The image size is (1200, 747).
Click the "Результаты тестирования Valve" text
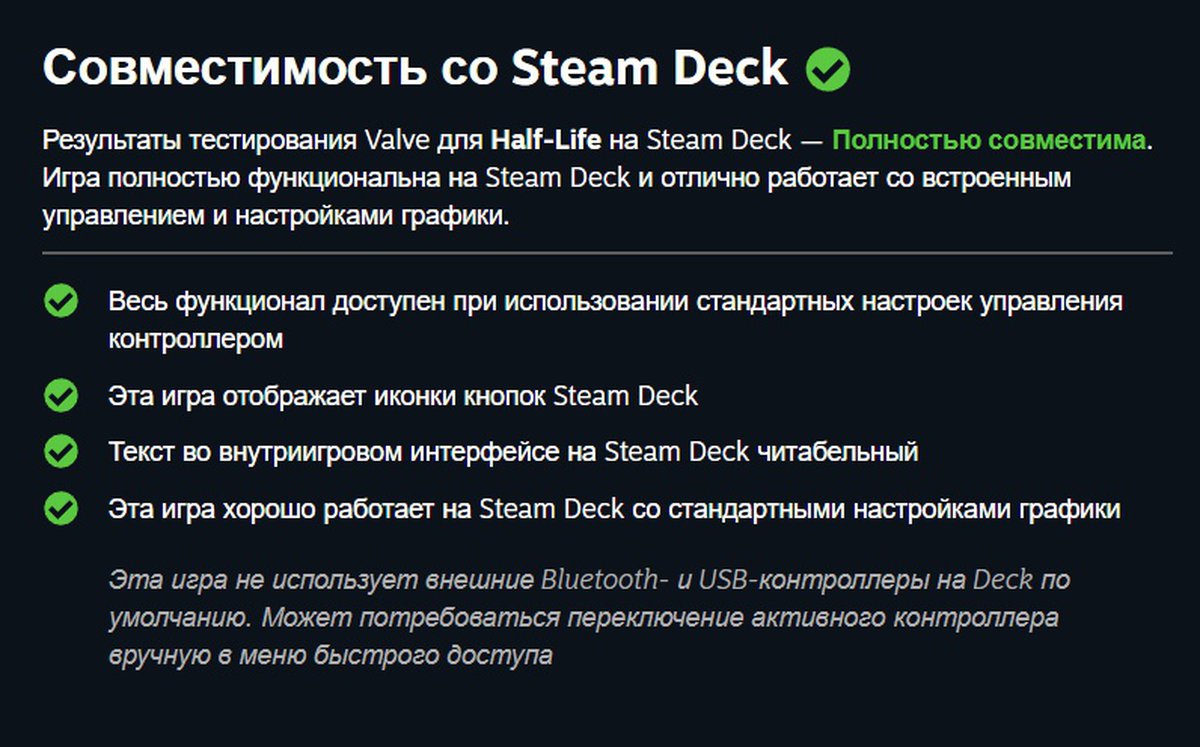pos(242,139)
